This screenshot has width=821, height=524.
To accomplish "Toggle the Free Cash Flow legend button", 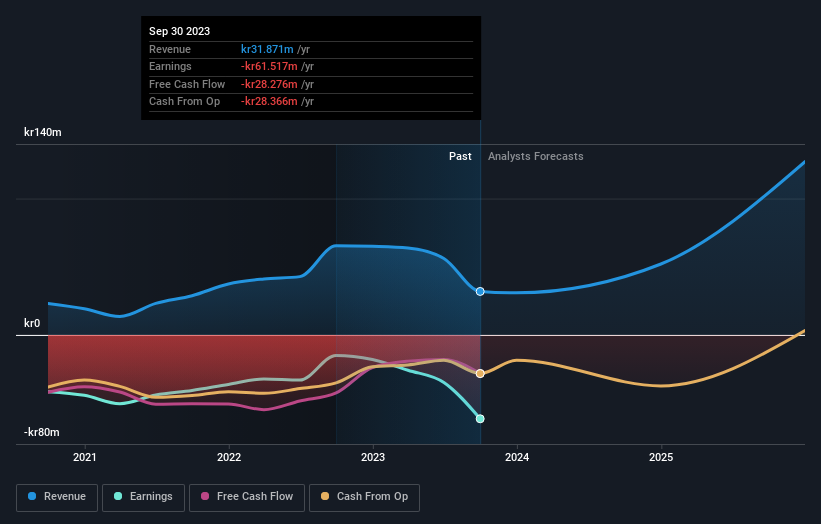I will click(x=247, y=497).
